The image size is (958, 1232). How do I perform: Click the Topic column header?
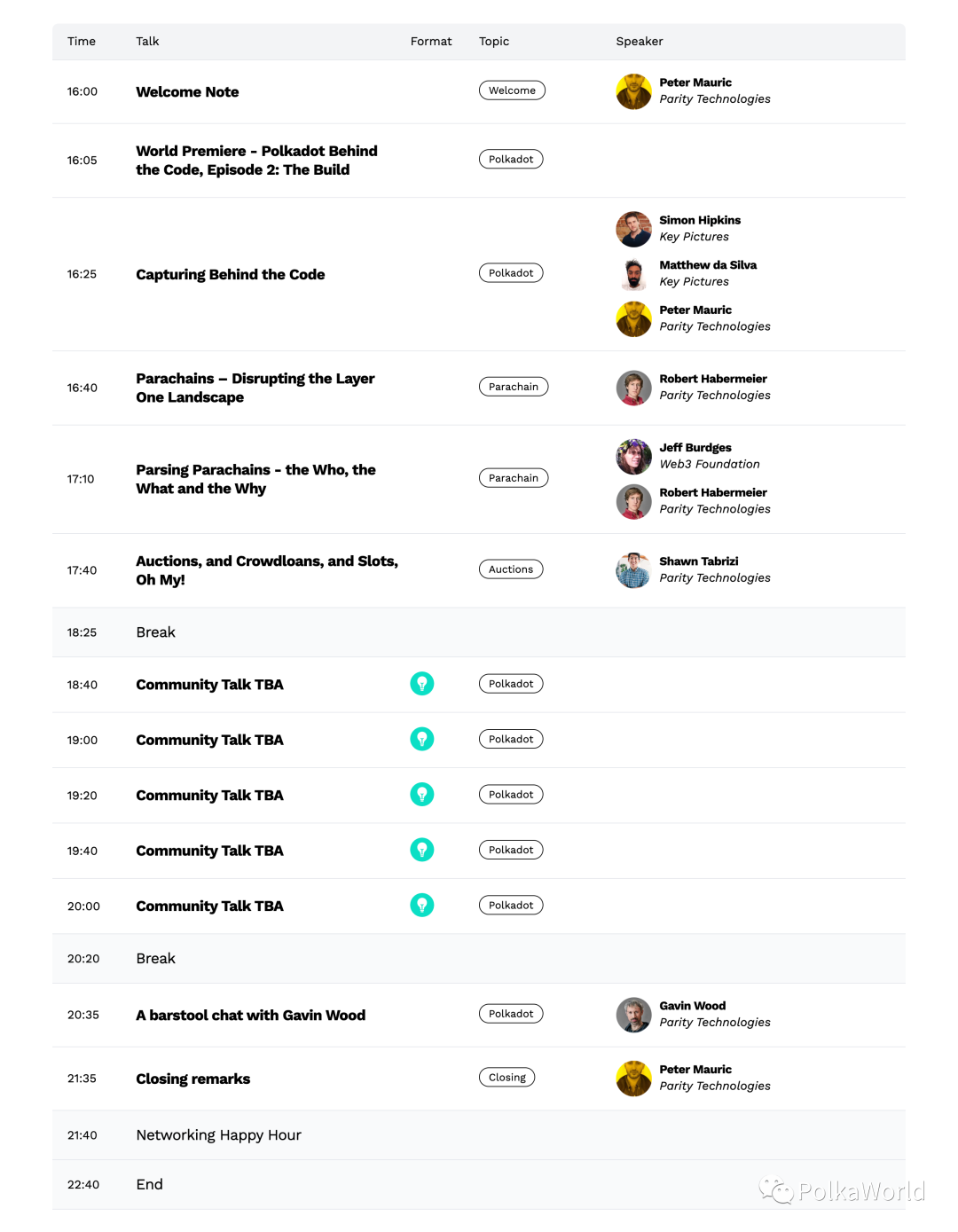(x=494, y=42)
